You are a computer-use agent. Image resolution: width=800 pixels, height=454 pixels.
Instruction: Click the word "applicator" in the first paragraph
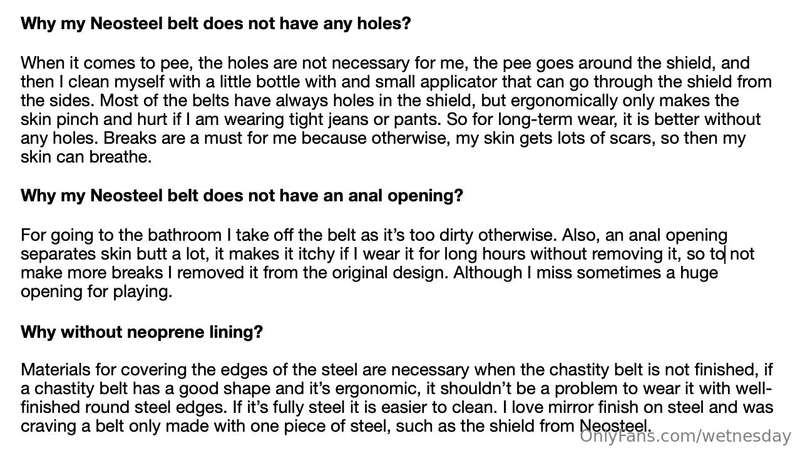coord(459,82)
